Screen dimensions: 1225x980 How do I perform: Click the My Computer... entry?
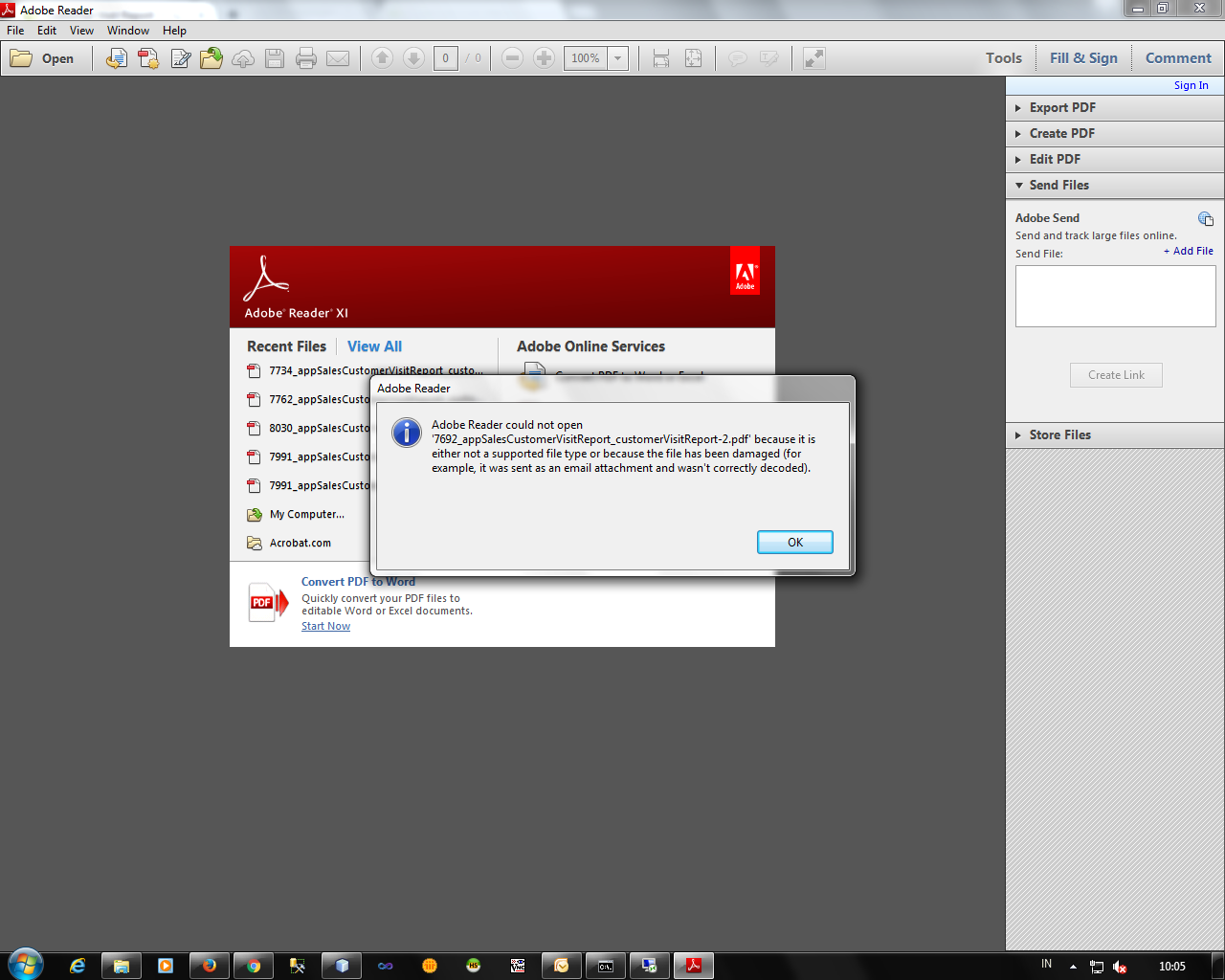296,515
